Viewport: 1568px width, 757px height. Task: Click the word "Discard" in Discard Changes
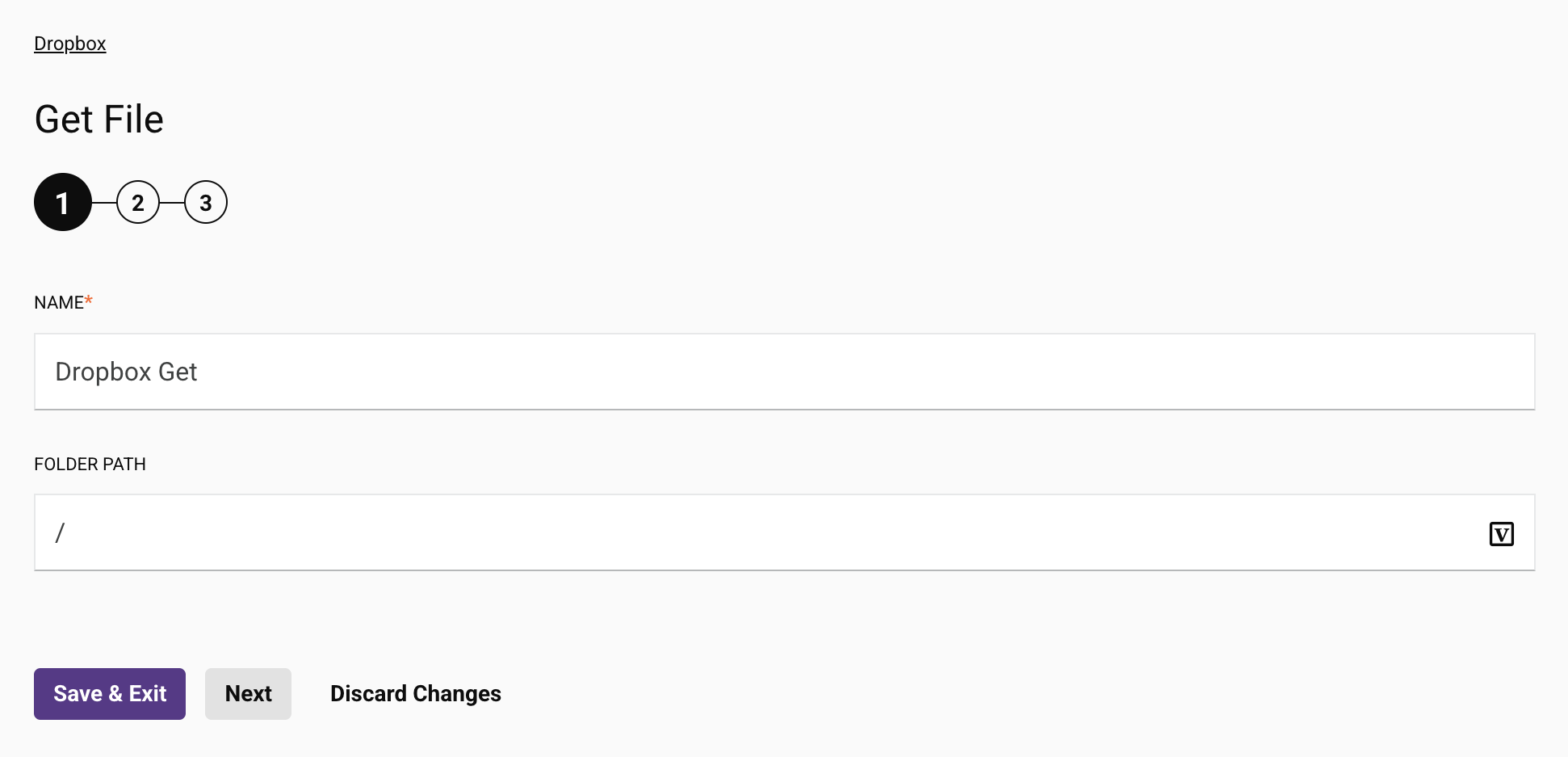[x=368, y=694]
